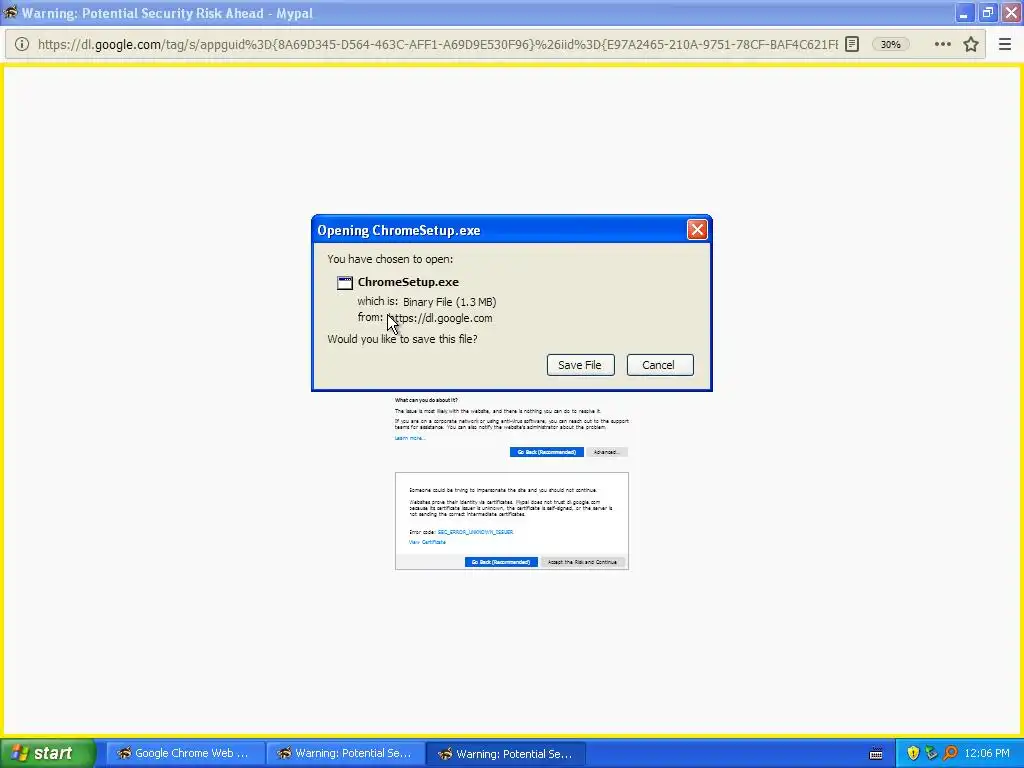Viewport: 1024px width, 768px height.
Task: Switch to Google Chrome Web taskbar window
Action: [185, 753]
